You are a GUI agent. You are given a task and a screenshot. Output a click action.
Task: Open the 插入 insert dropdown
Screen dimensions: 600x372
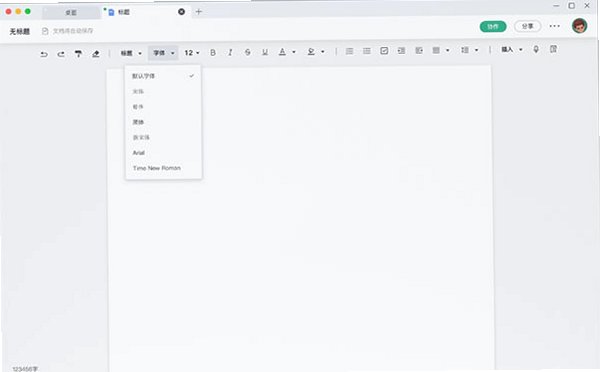[x=512, y=49]
